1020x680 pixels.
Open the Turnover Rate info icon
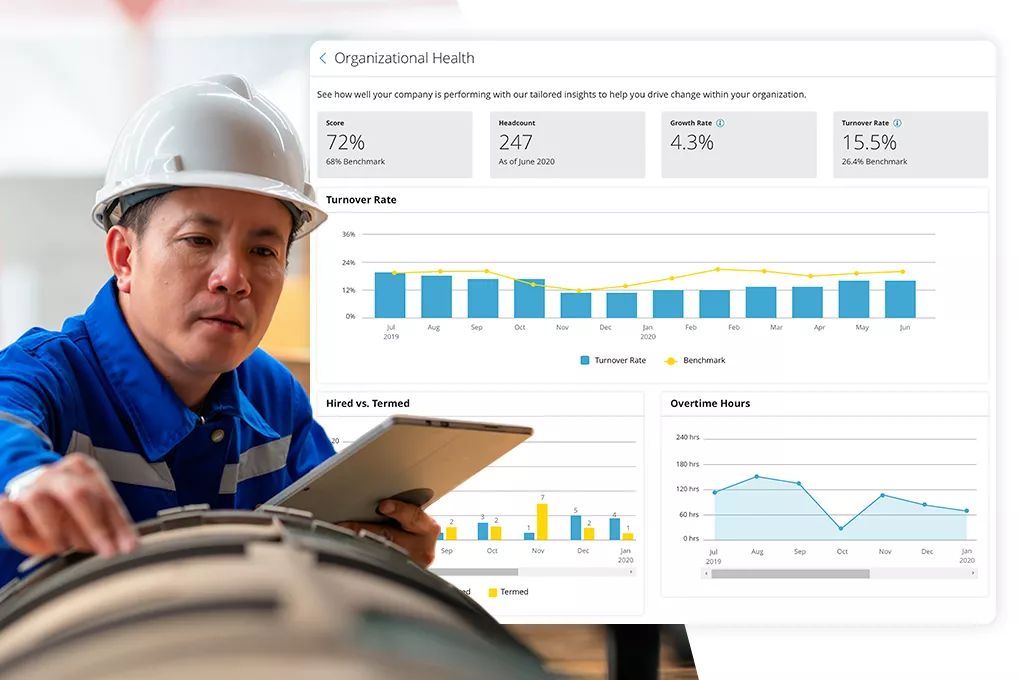coord(897,123)
